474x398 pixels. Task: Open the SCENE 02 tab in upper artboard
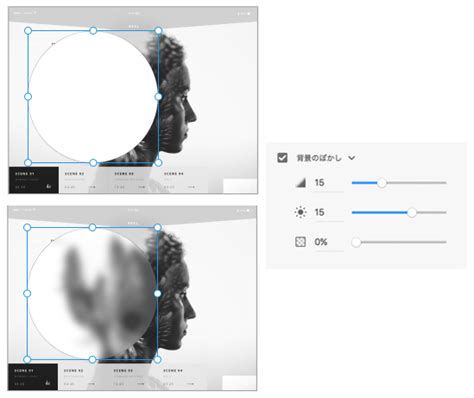click(x=83, y=180)
